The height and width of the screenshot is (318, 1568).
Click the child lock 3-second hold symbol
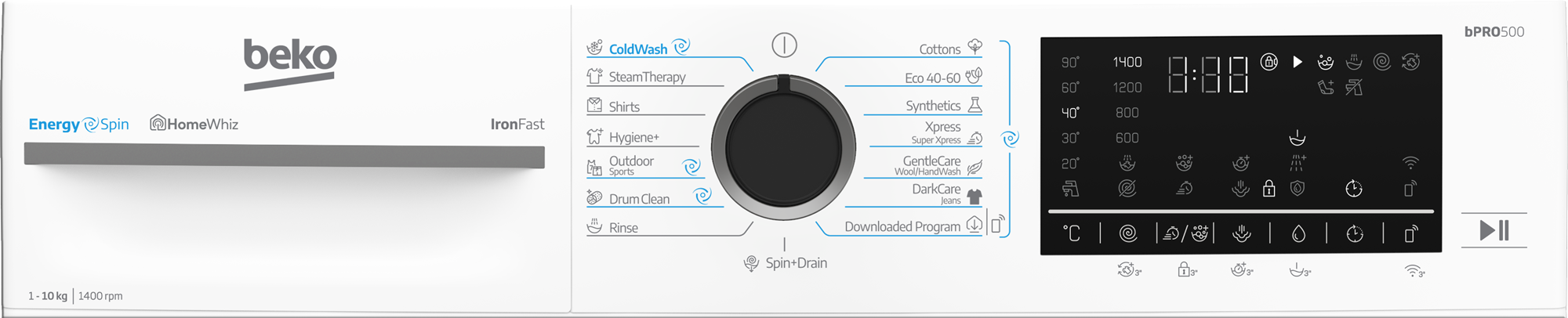1187,270
